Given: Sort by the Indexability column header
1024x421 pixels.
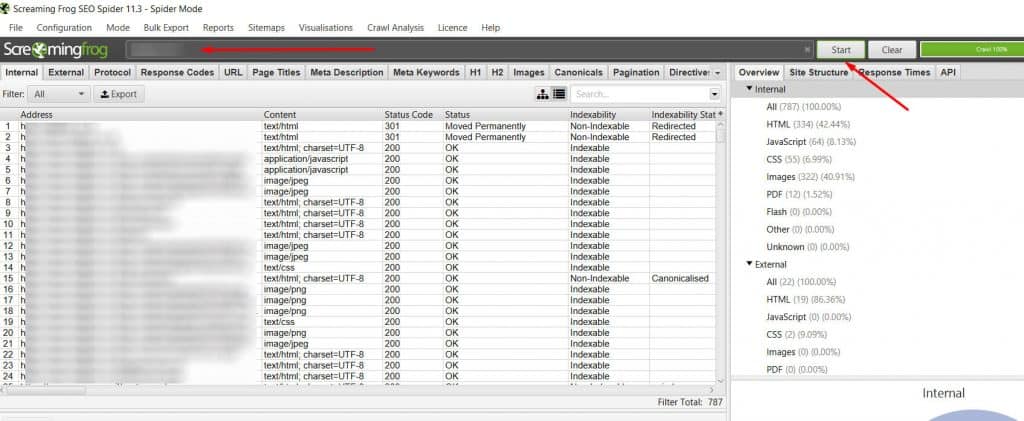Looking at the screenshot, I should [x=609, y=115].
